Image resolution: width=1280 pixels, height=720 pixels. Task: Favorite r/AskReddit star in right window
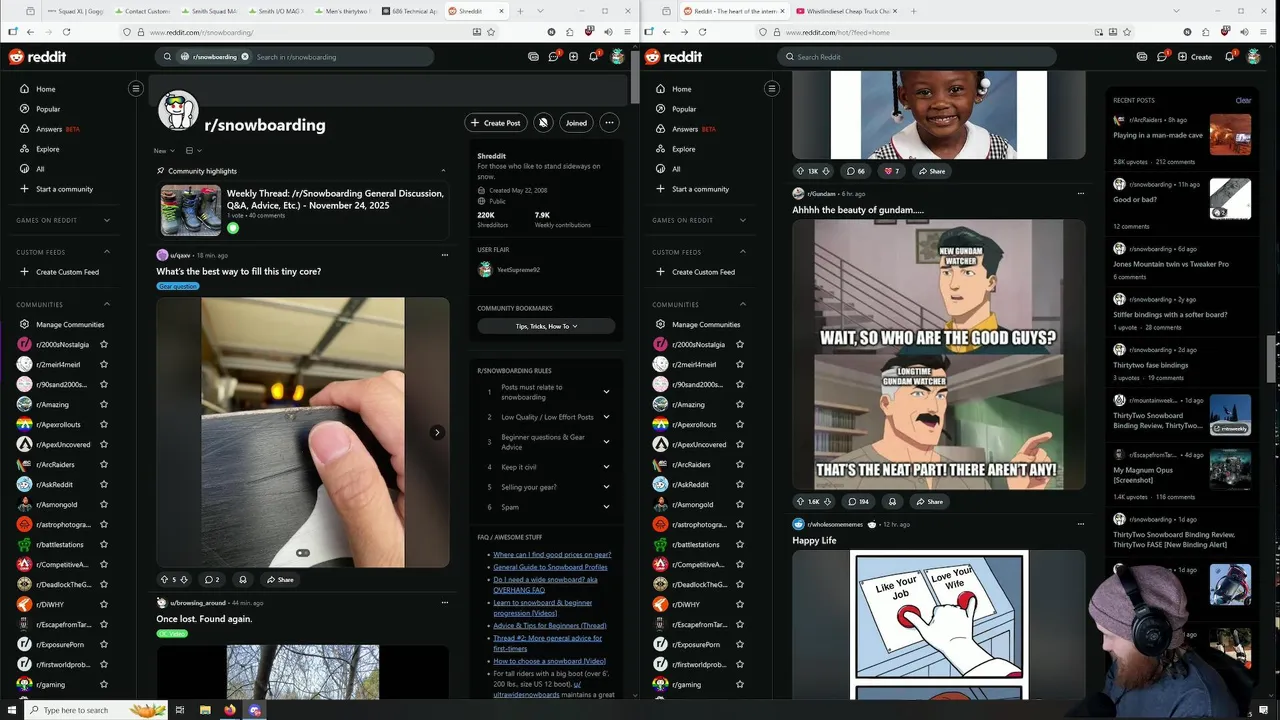tap(740, 484)
